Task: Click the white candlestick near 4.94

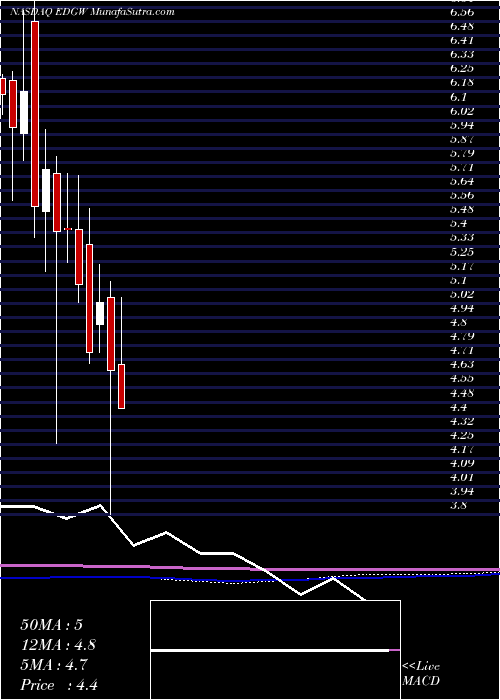Action: tap(100, 313)
